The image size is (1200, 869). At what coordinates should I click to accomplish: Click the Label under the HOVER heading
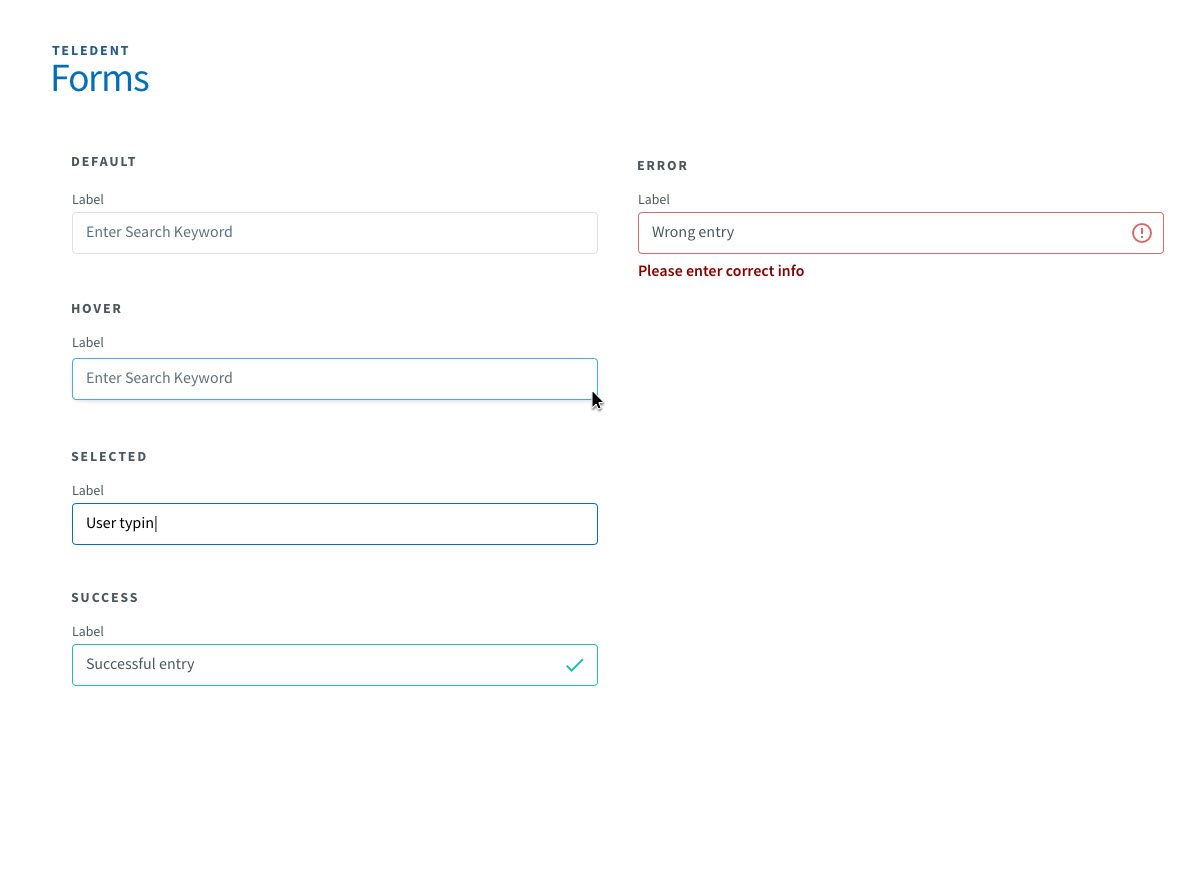pos(88,343)
